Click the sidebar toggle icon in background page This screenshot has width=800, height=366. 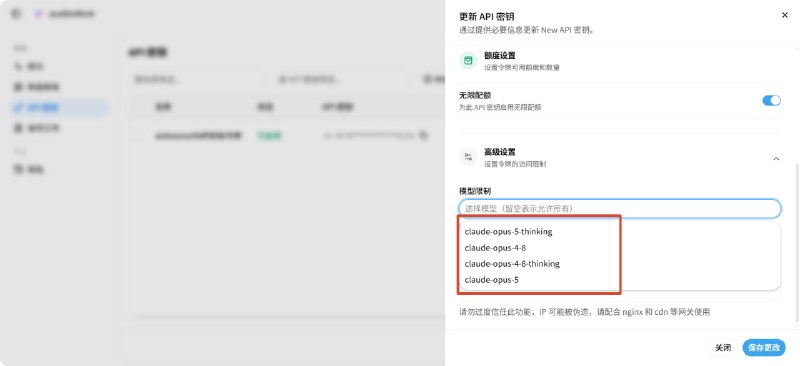(16, 14)
